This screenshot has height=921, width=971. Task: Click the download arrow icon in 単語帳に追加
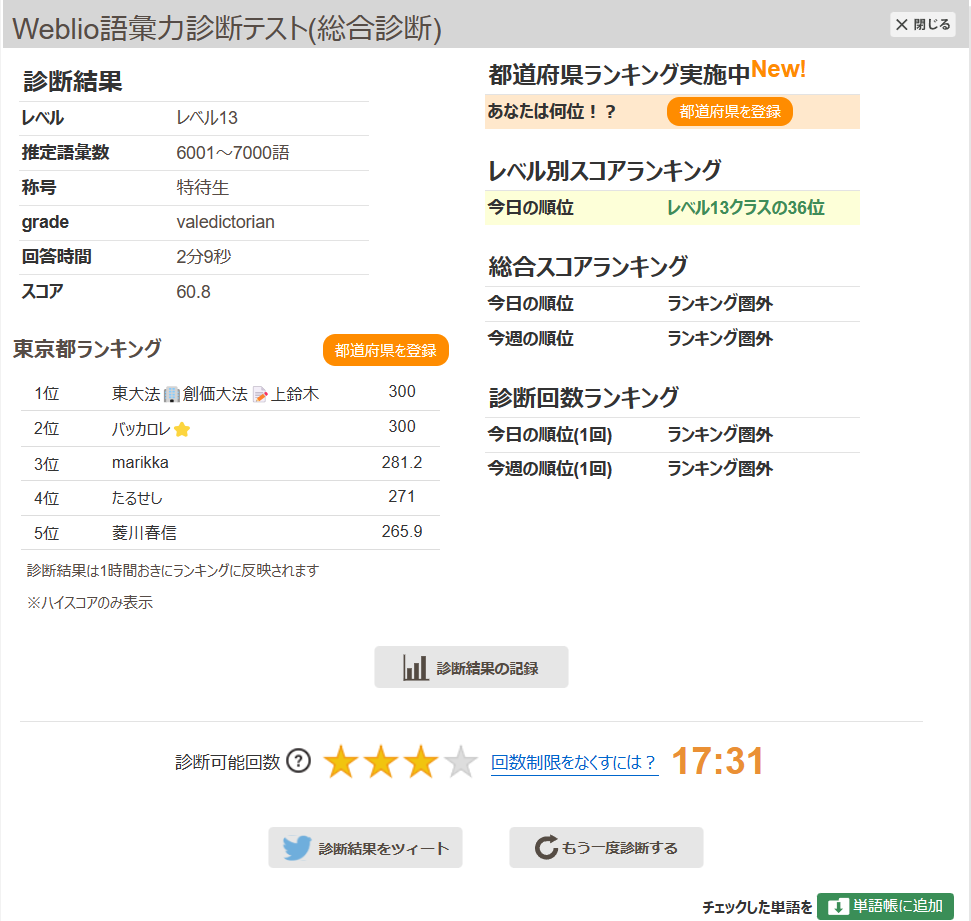[837, 907]
